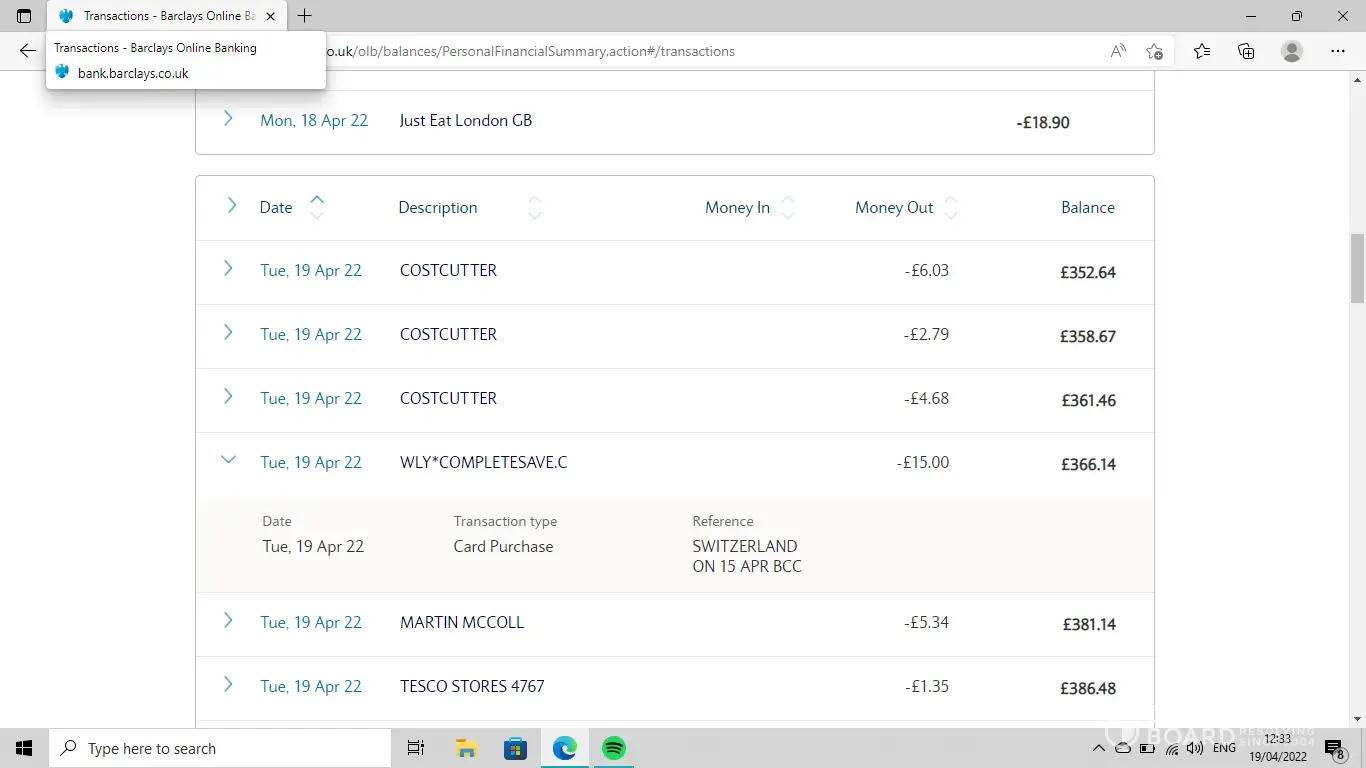
Task: Click the SWITZERLAND reference text
Action: point(745,546)
